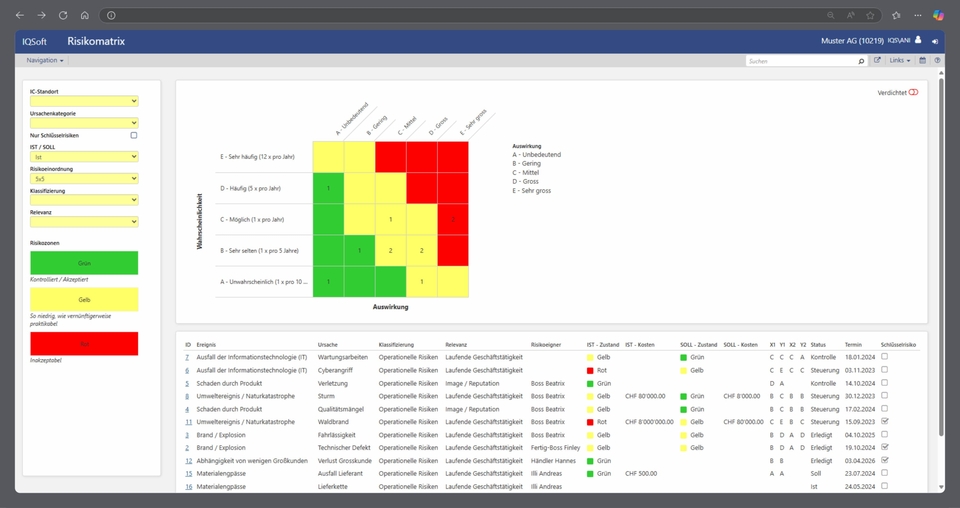960x508 pixels.
Task: Open risk entry ID 16 link
Action: (x=188, y=487)
